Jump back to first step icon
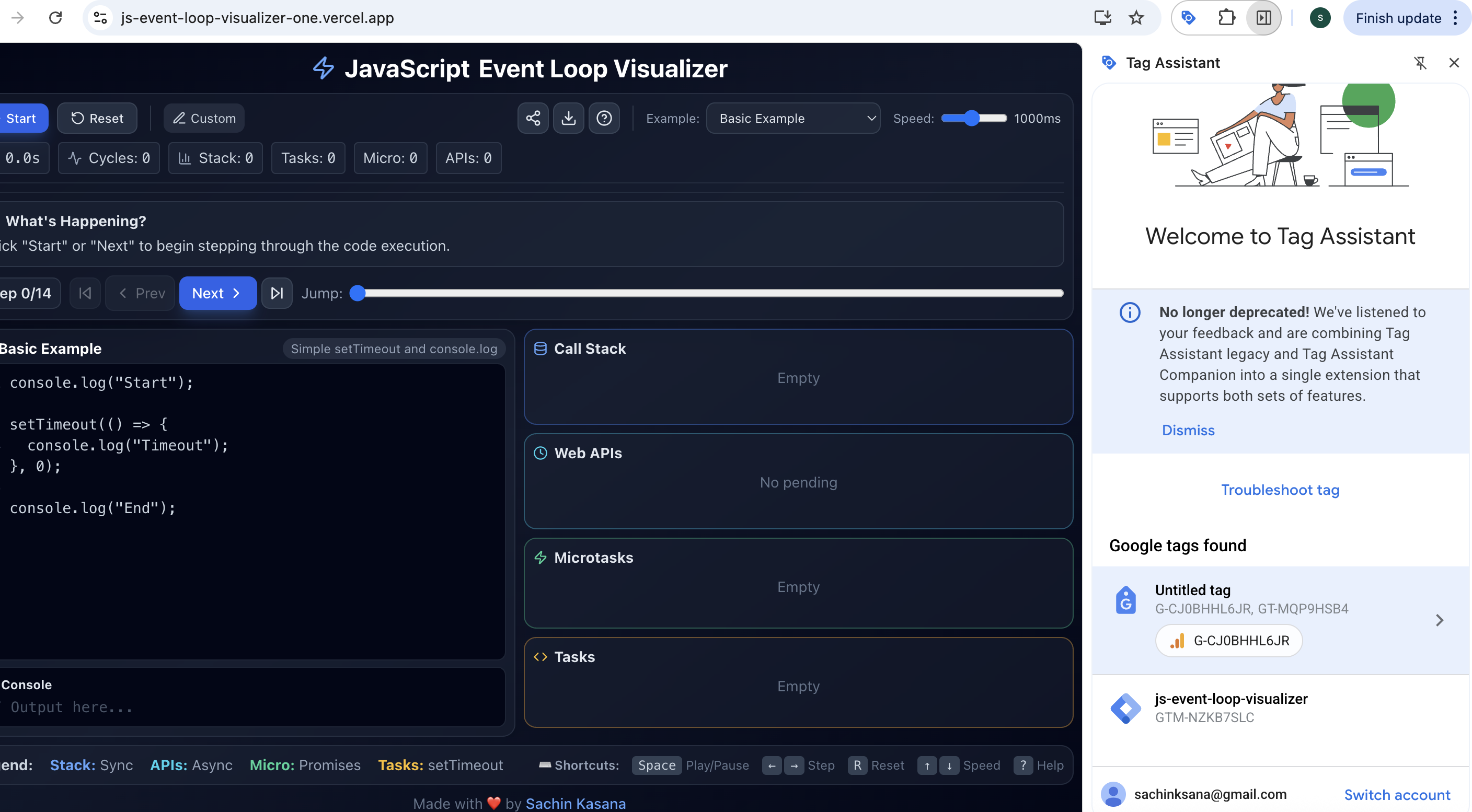 [85, 293]
